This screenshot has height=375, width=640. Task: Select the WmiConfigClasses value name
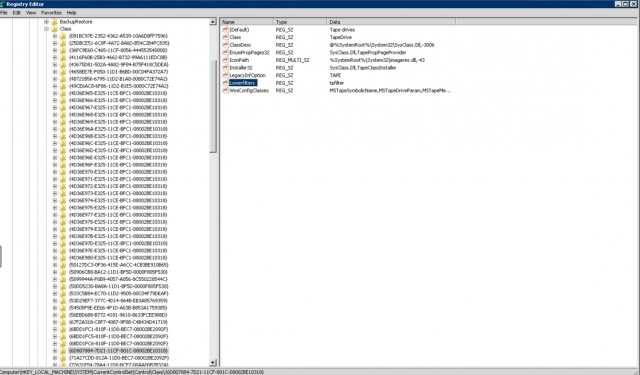tap(249, 91)
